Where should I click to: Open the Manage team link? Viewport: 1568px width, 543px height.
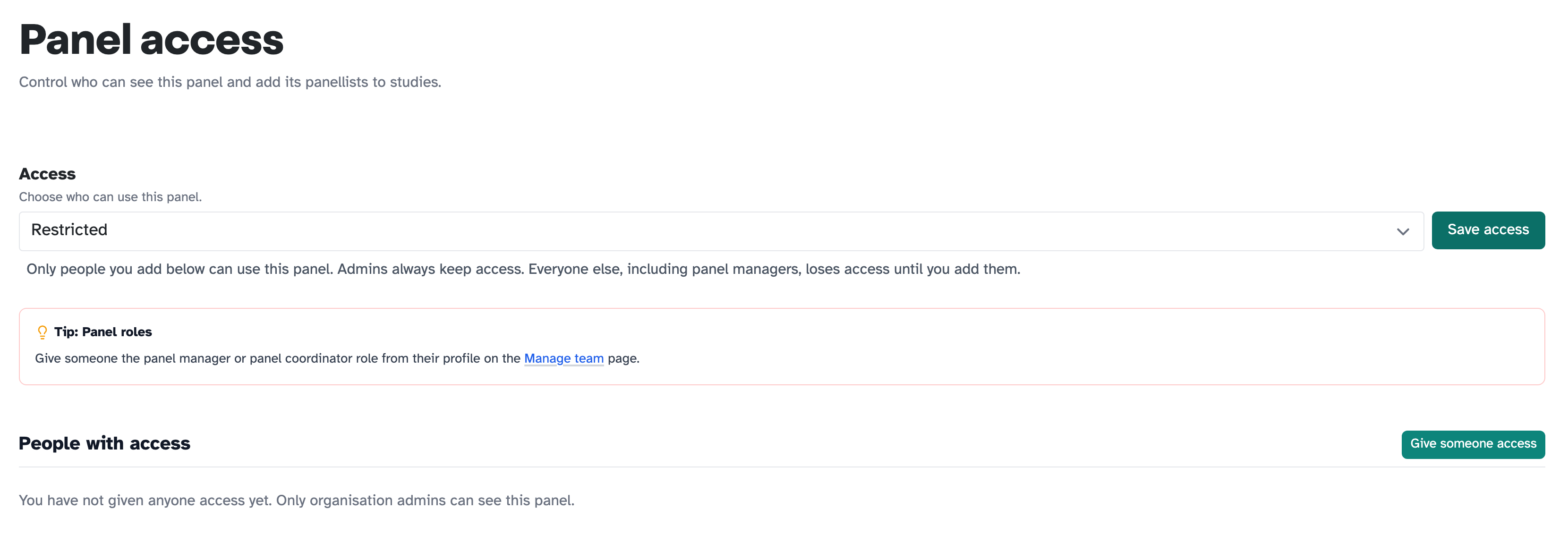coord(563,358)
